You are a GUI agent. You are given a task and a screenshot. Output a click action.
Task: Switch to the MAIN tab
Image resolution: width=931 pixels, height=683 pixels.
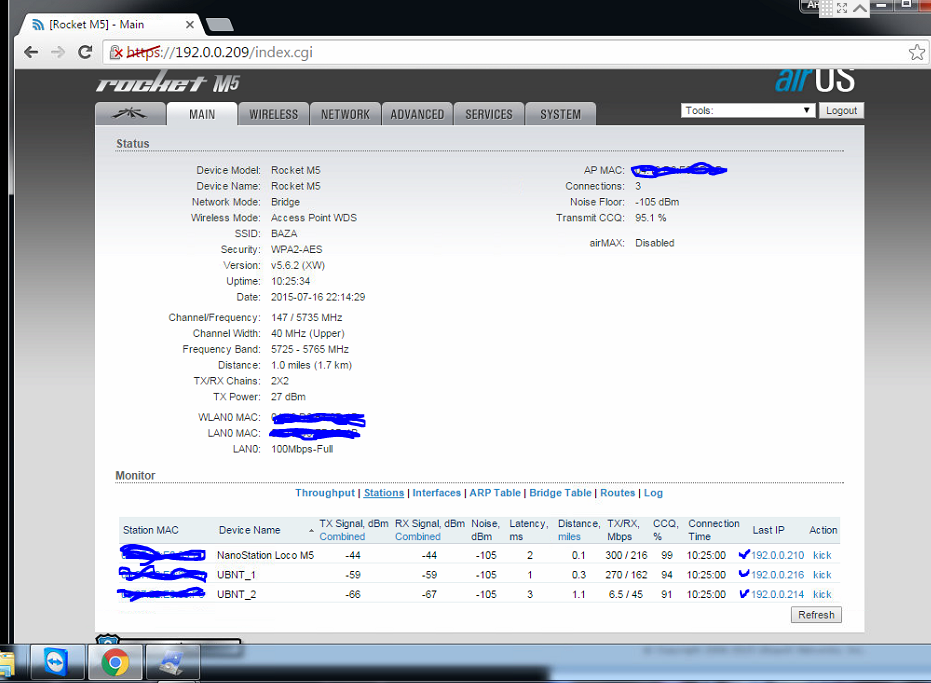click(202, 114)
